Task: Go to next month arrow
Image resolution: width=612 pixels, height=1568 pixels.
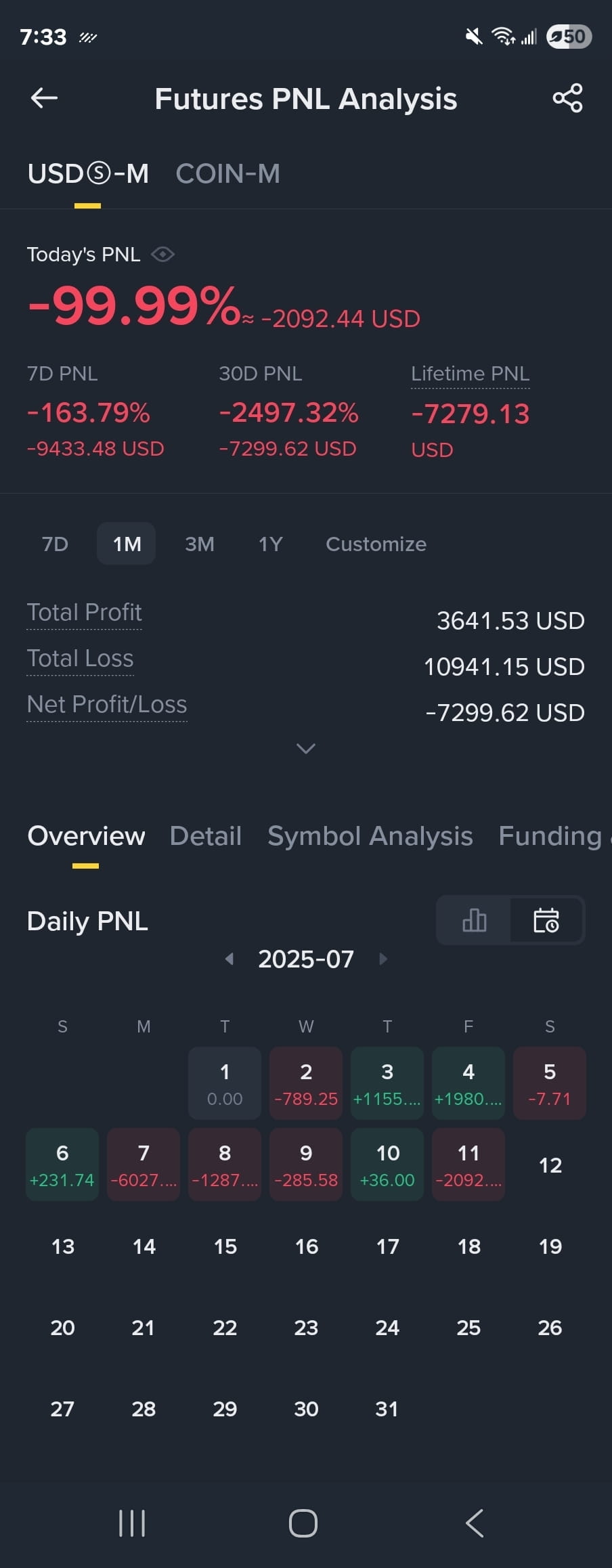Action: pyautogui.click(x=383, y=959)
